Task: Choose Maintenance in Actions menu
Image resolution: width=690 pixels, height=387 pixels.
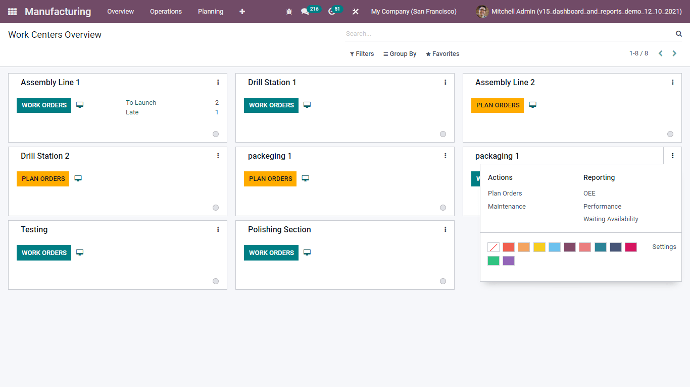Action: click(x=506, y=206)
